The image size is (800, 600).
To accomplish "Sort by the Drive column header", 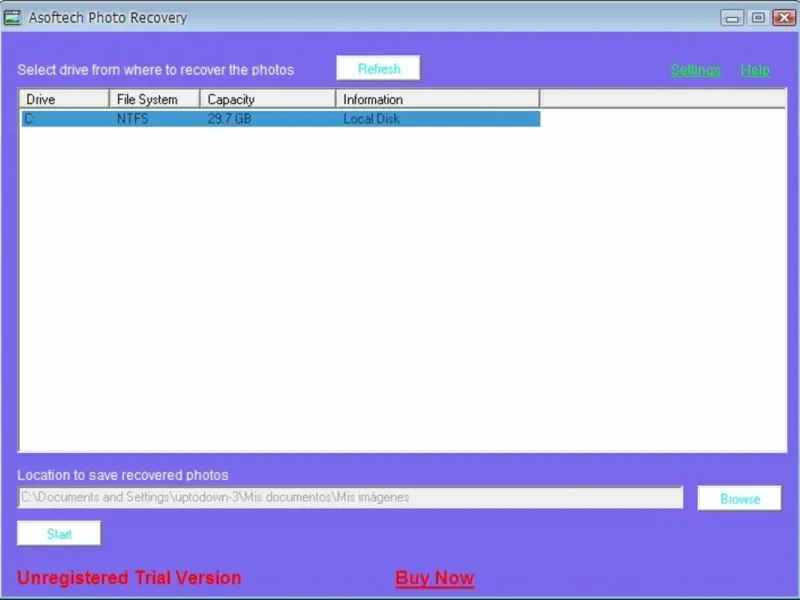I will coord(64,99).
